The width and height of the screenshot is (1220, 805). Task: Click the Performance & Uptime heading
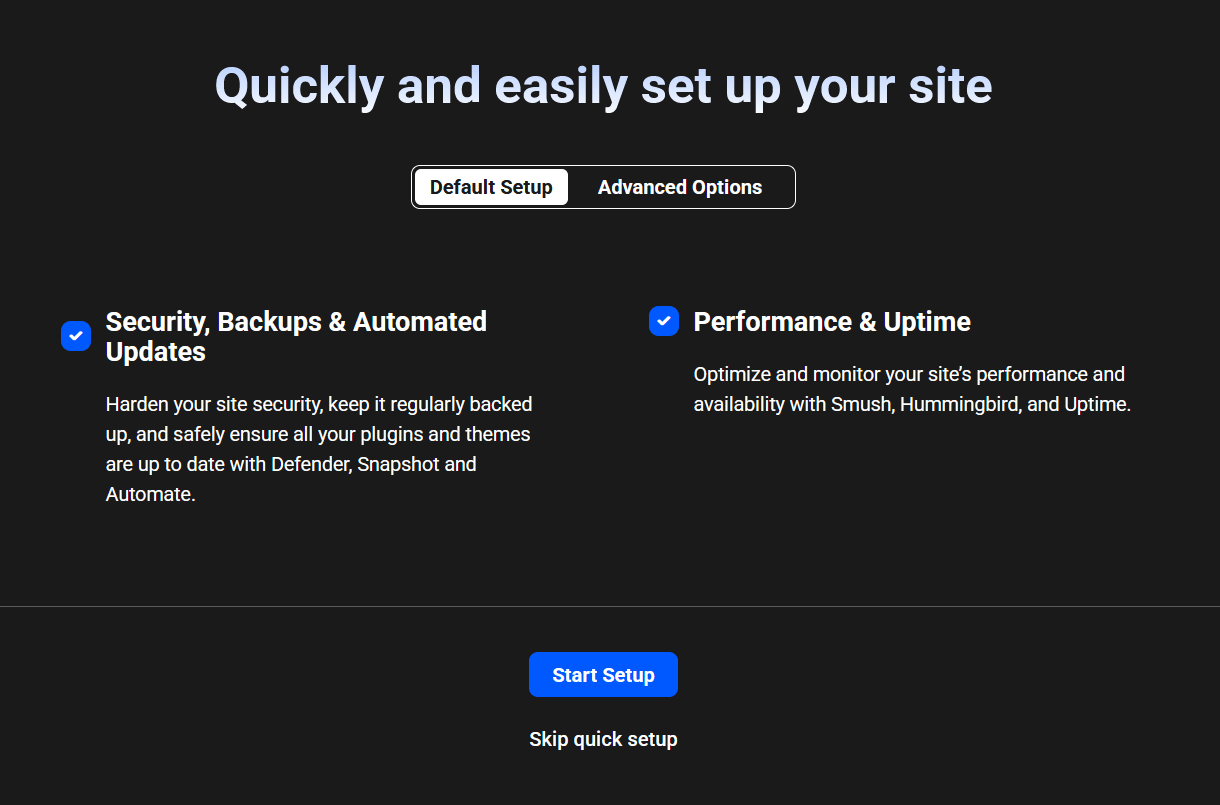pos(832,321)
